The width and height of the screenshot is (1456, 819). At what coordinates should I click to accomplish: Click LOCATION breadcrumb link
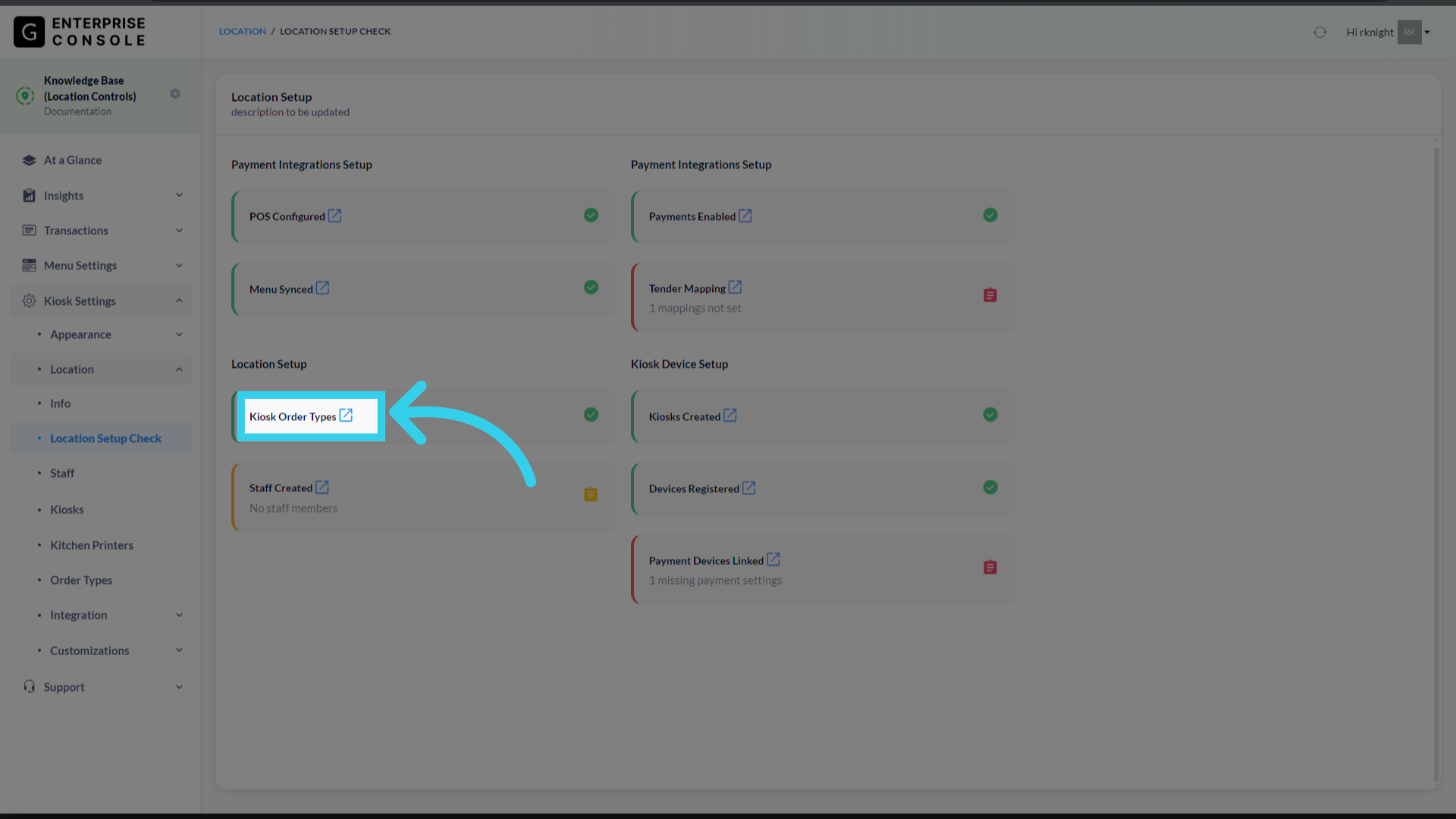tap(243, 31)
